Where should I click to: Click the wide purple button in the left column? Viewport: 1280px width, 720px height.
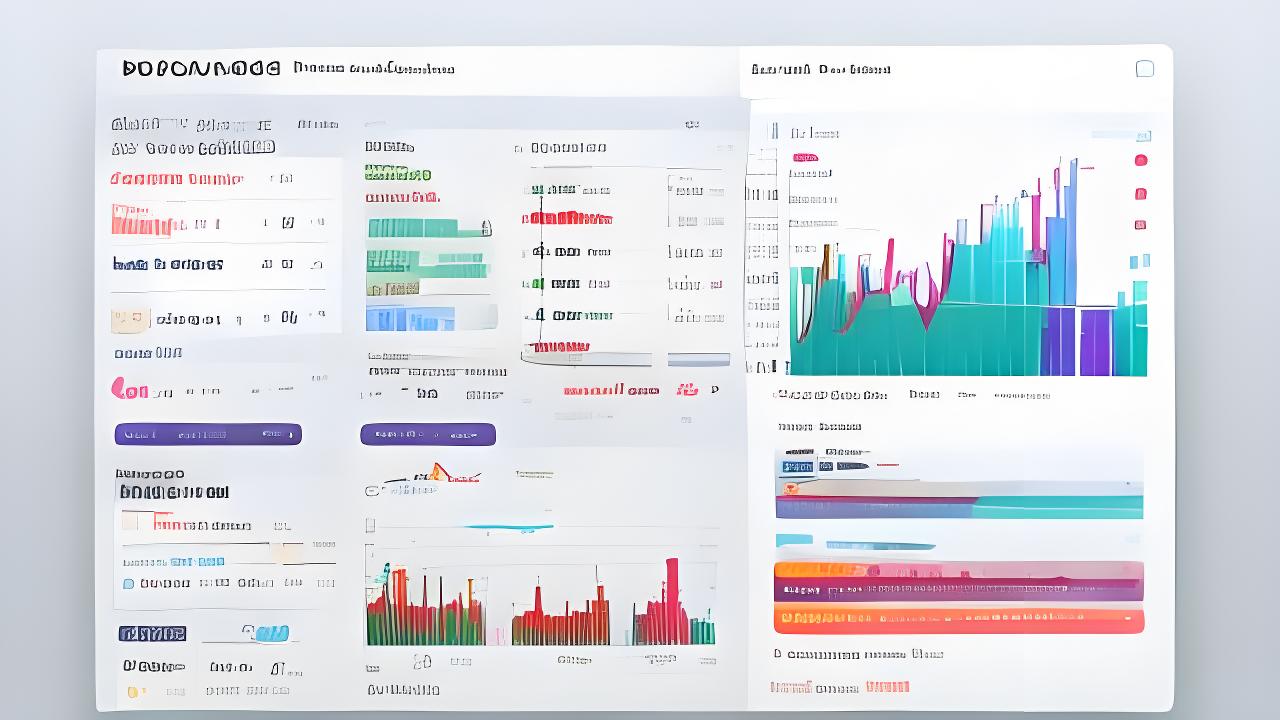(x=208, y=434)
